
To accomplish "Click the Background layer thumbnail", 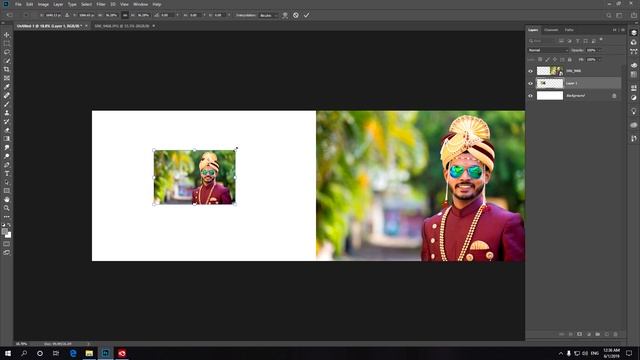I will (x=549, y=96).
